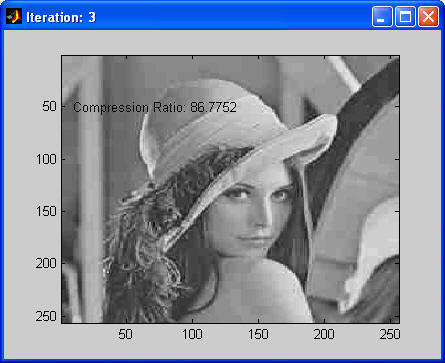
Task: Click the y-axis tick label 50
Action: click(49, 107)
